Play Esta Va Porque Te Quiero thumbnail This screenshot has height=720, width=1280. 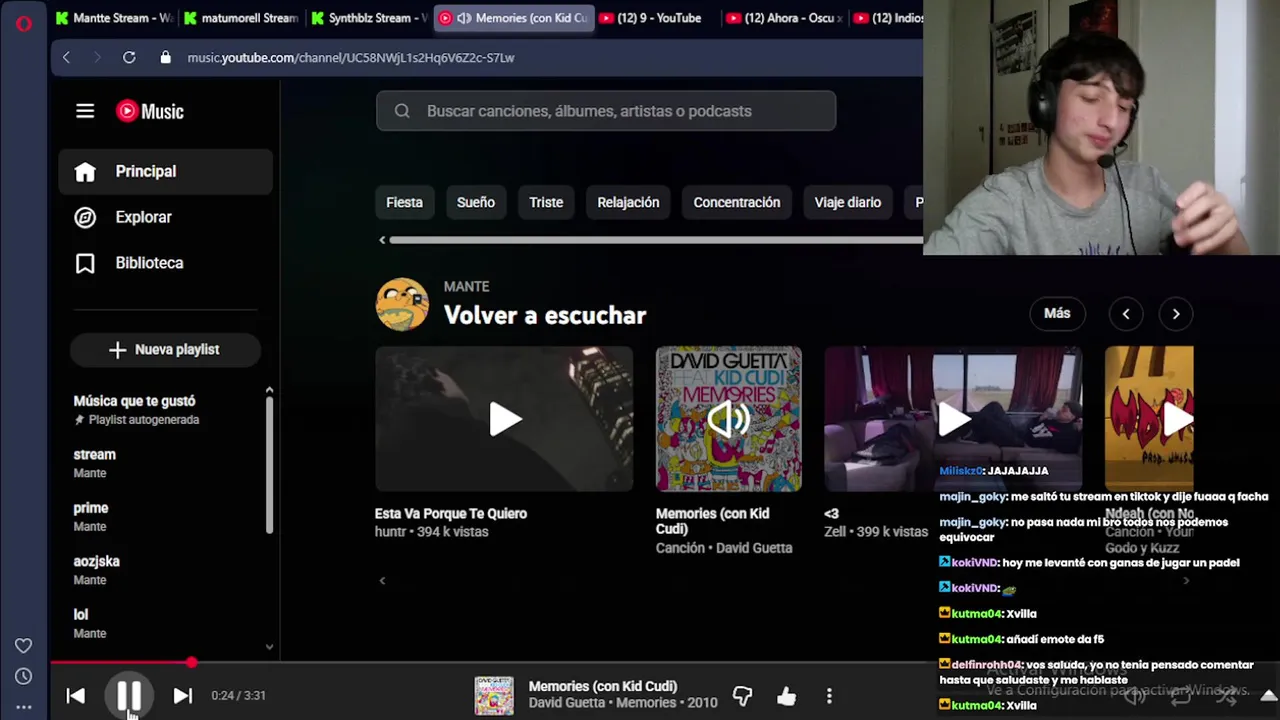pos(504,419)
